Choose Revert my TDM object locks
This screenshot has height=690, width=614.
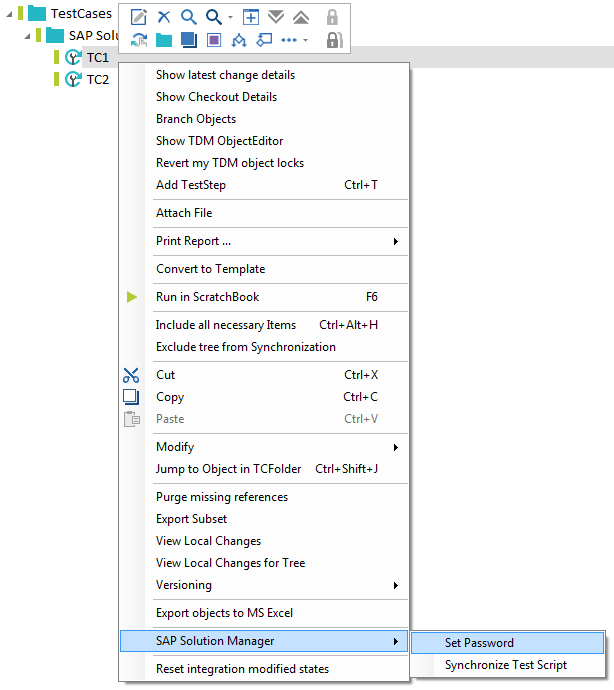click(230, 163)
